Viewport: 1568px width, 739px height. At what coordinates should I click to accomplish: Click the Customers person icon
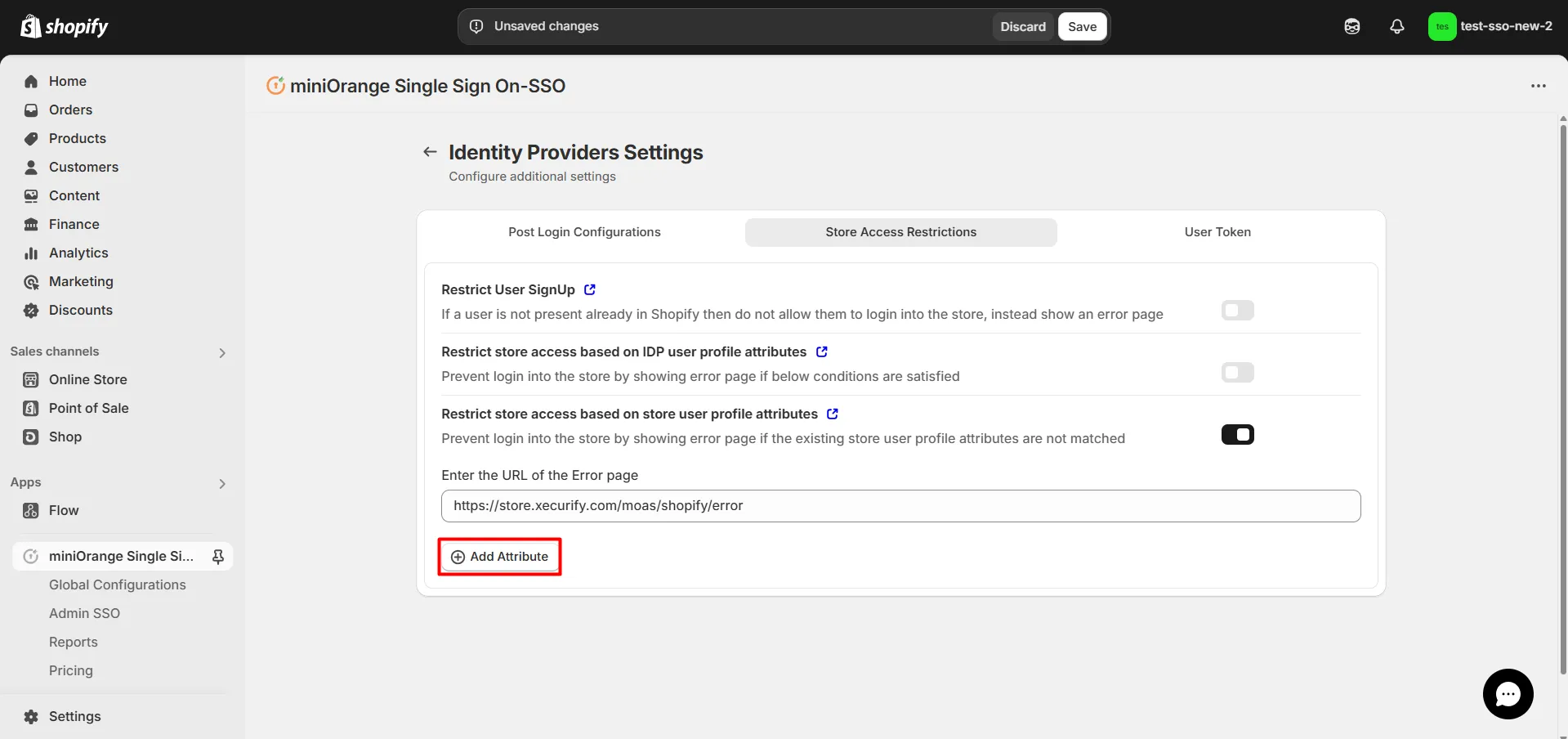(31, 167)
